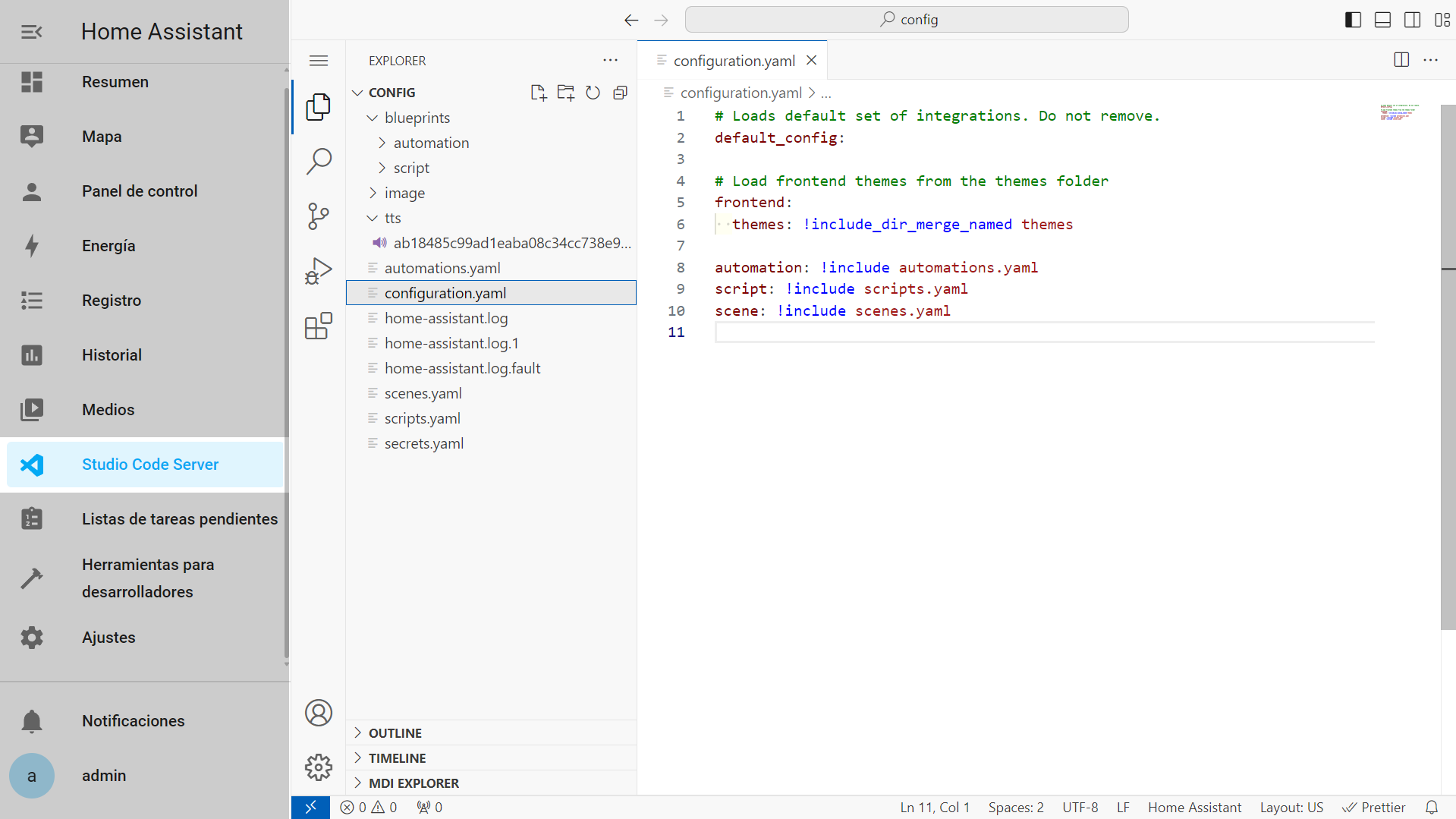This screenshot has height=819, width=1456.
Task: Refresh the Explorer file list
Action: click(593, 92)
